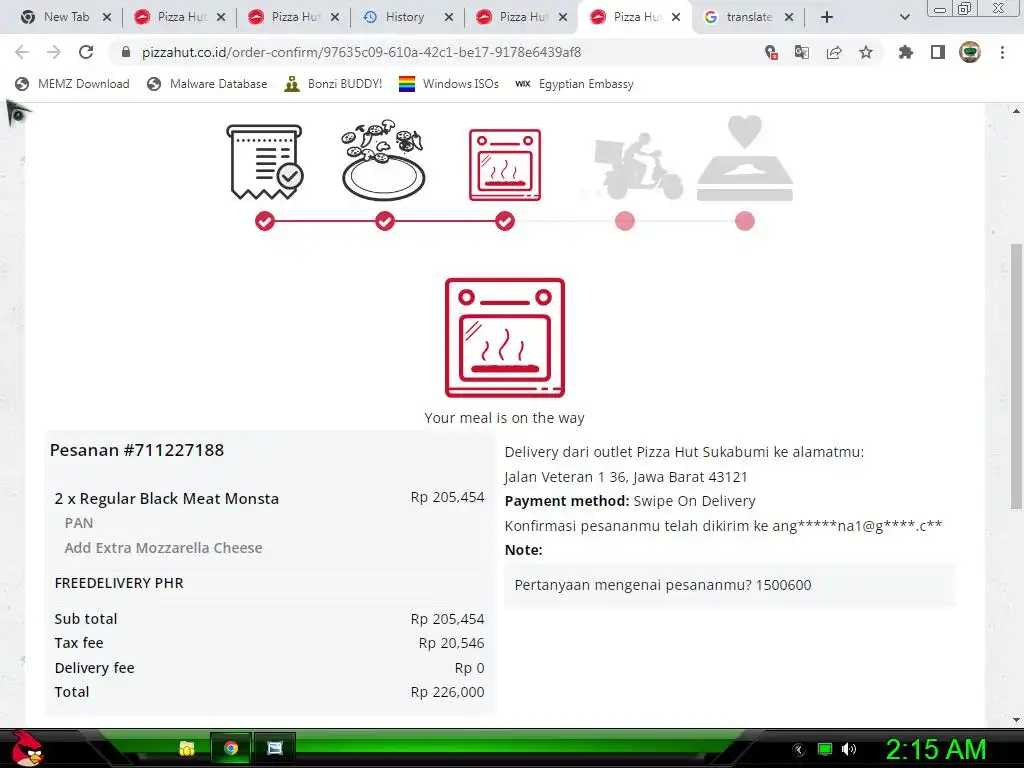Click the Your meal is on the way text
This screenshot has width=1024, height=768.
[x=505, y=418]
